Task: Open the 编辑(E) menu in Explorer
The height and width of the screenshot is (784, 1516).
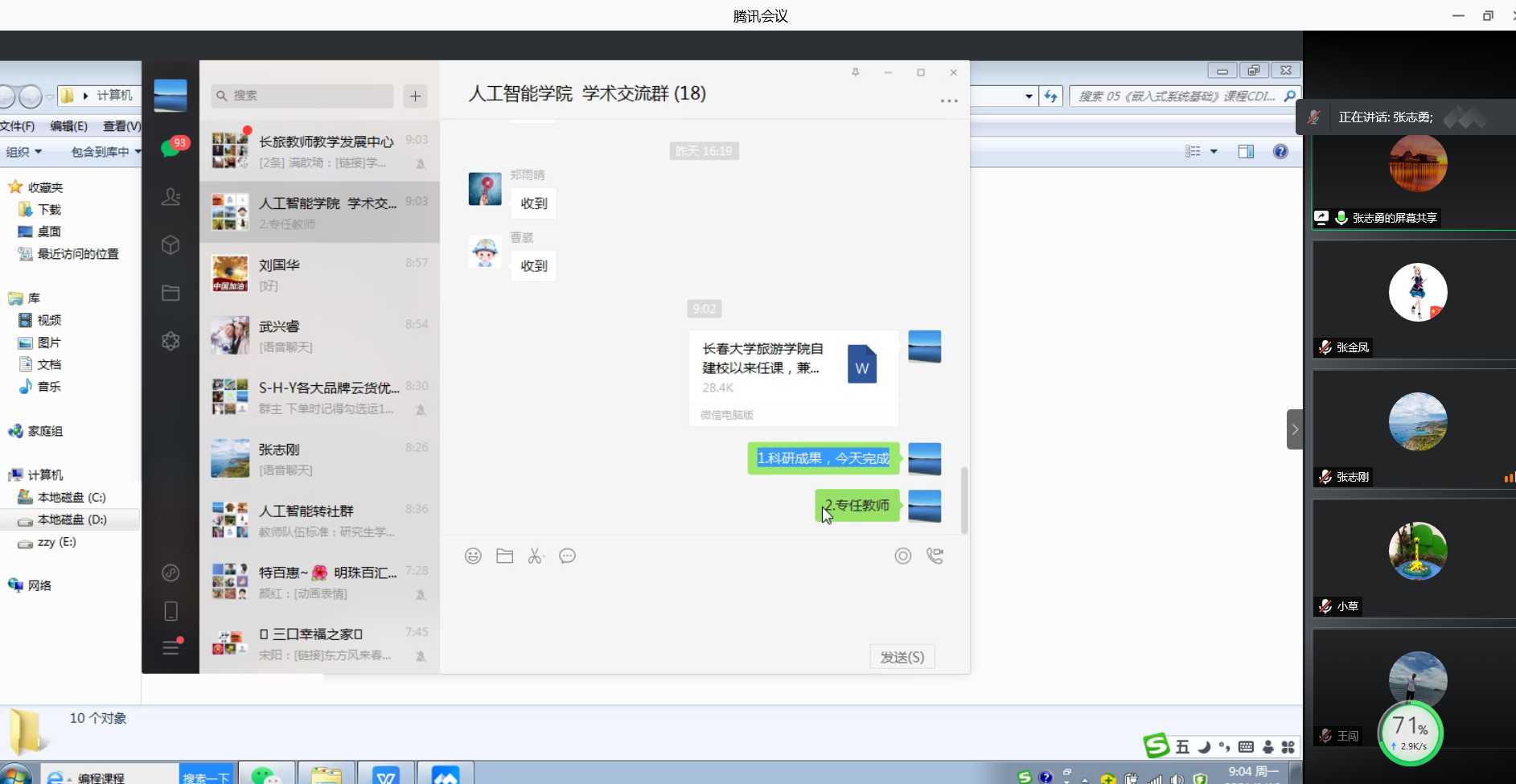Action: pyautogui.click(x=68, y=126)
